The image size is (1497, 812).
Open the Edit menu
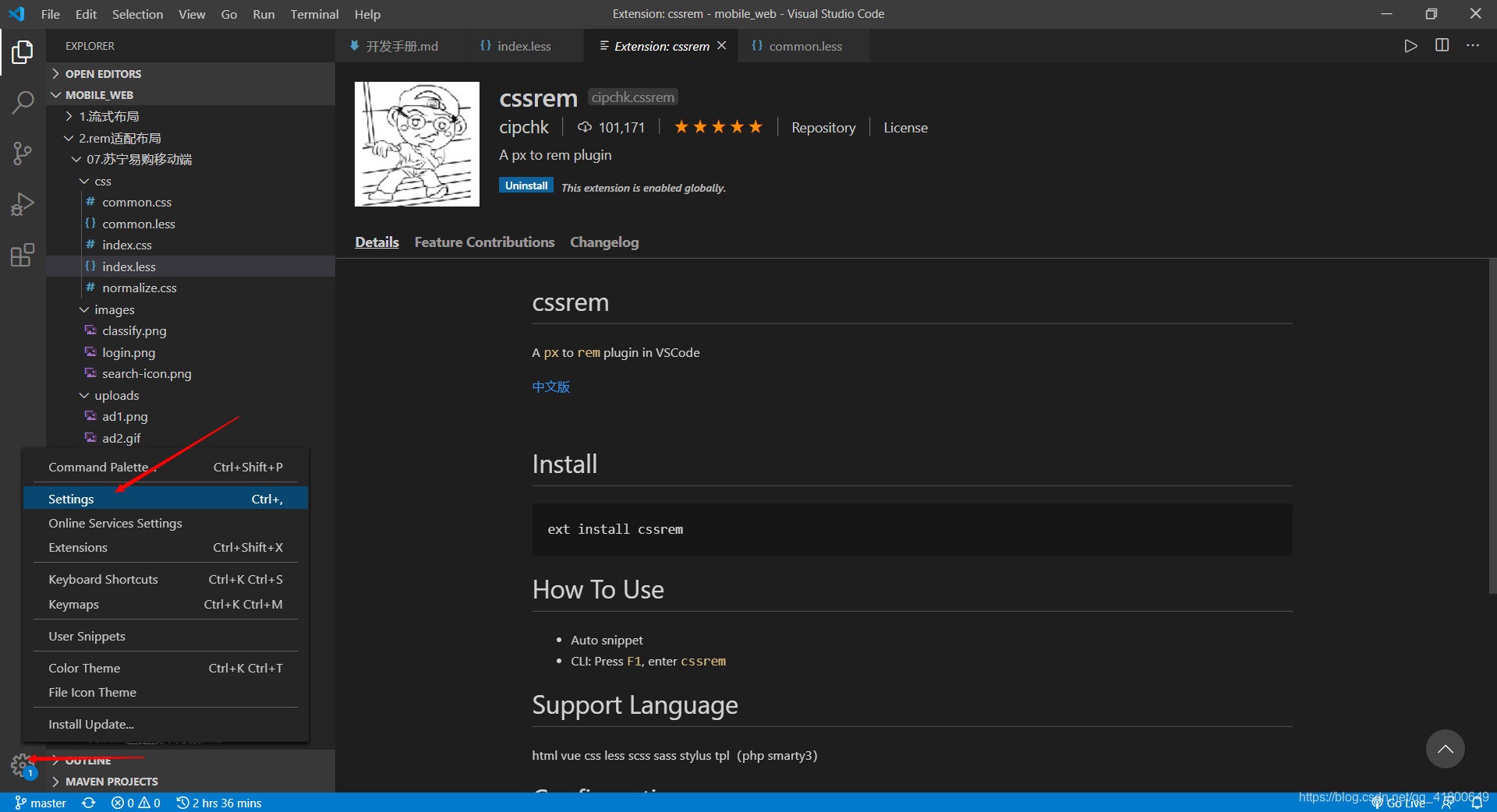pos(86,14)
